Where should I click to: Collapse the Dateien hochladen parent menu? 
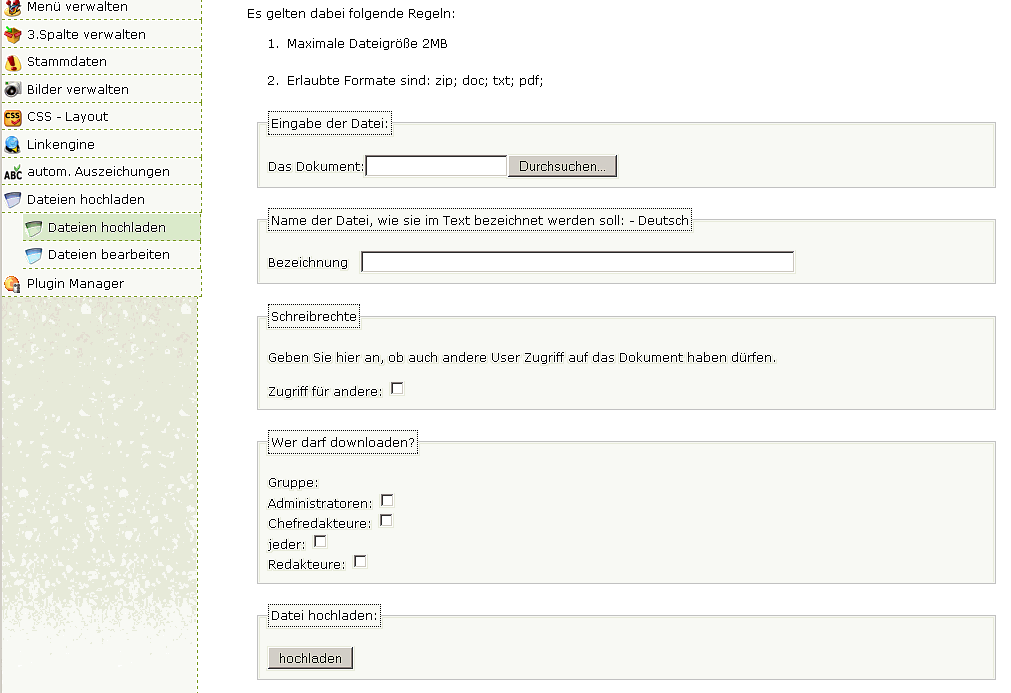pos(85,200)
